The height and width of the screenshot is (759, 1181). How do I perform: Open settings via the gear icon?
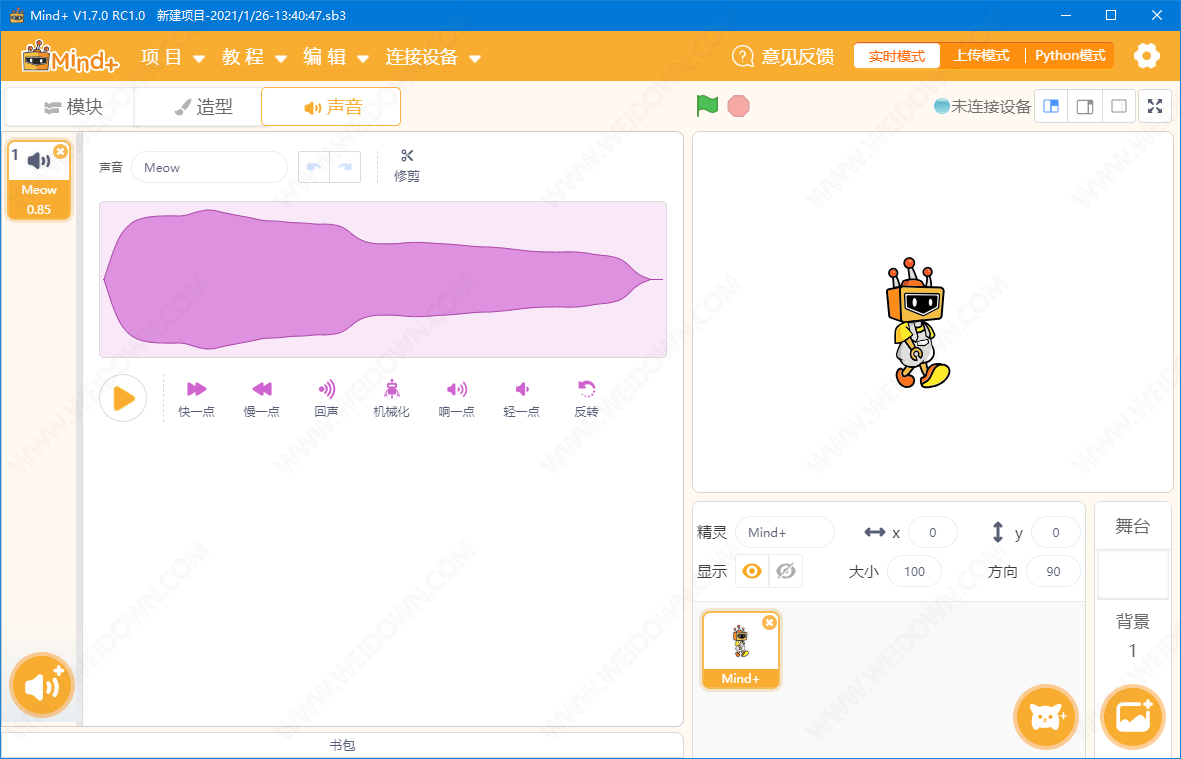click(1146, 56)
